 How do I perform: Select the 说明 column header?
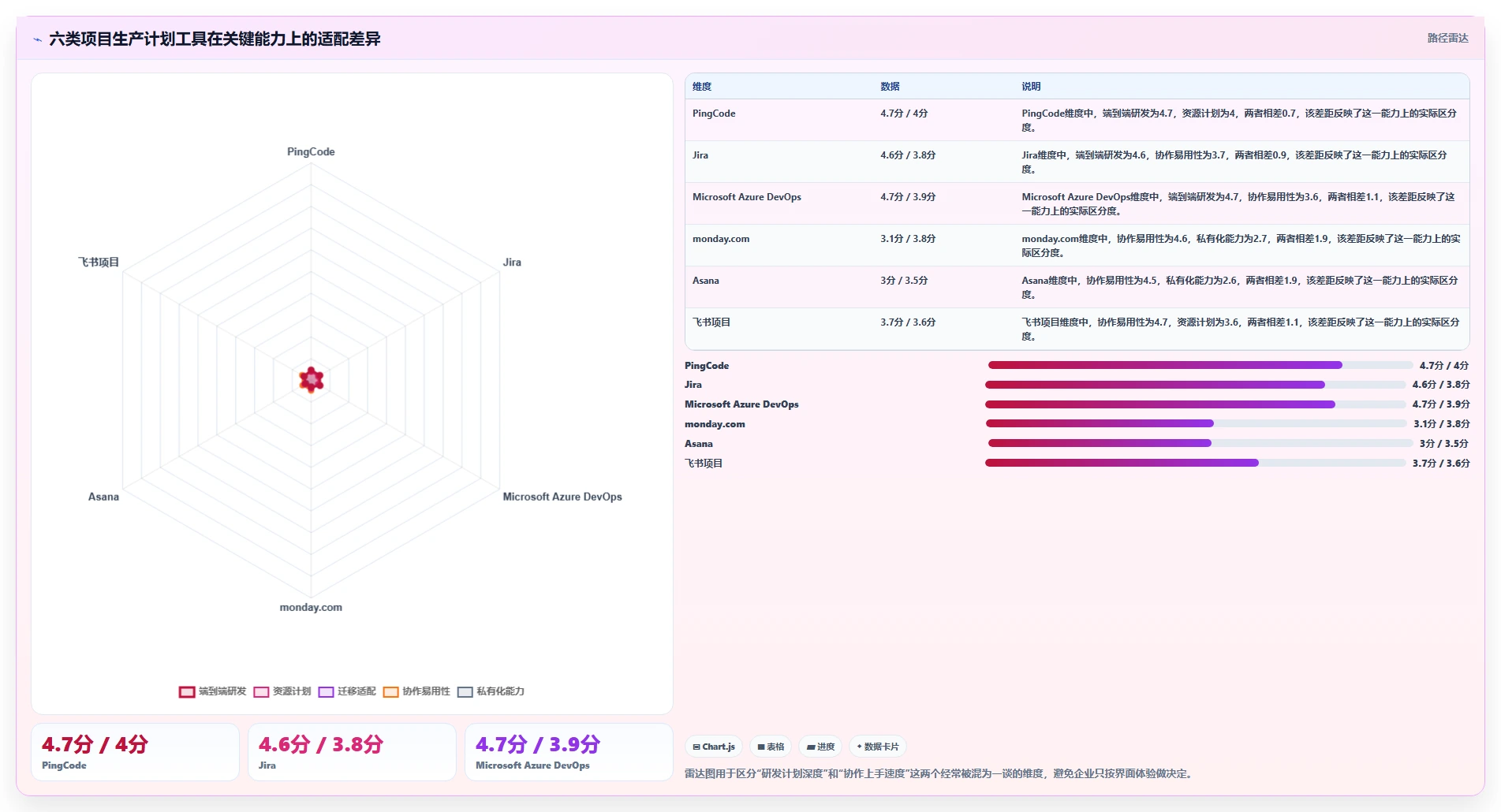click(1031, 87)
